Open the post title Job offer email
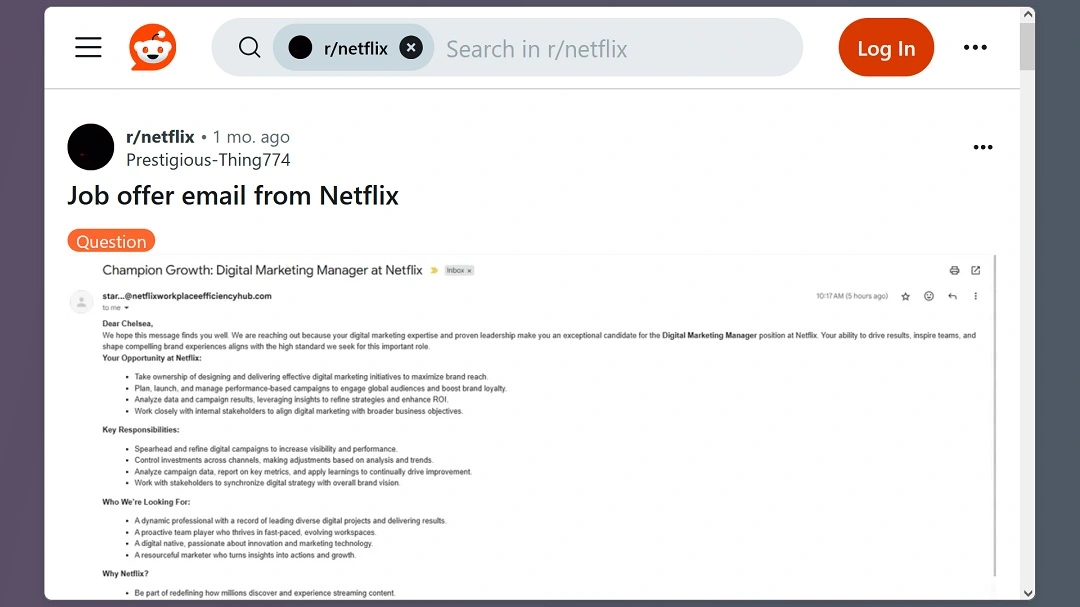1080x607 pixels. click(233, 196)
